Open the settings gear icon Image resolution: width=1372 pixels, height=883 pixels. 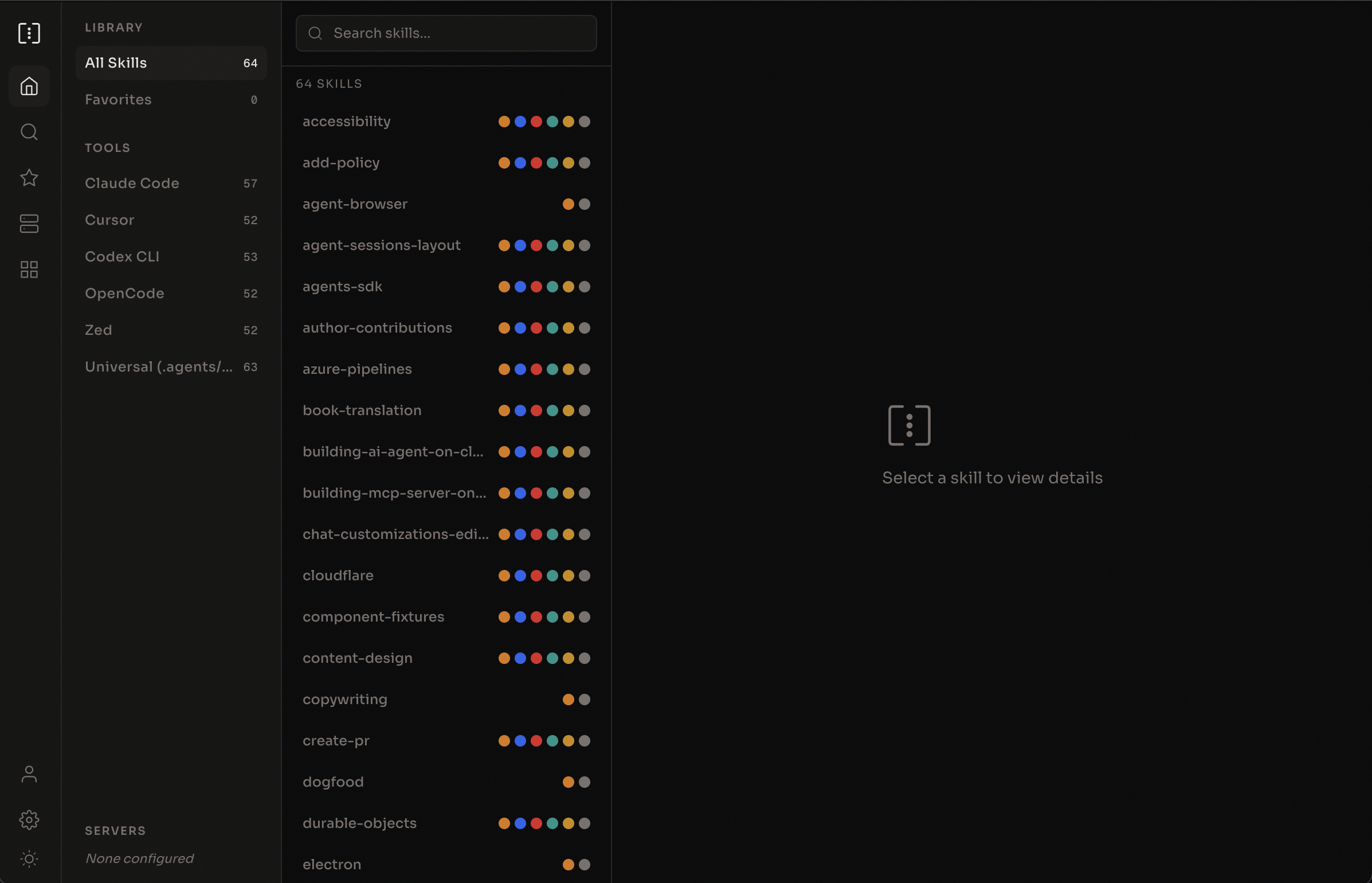[29, 820]
